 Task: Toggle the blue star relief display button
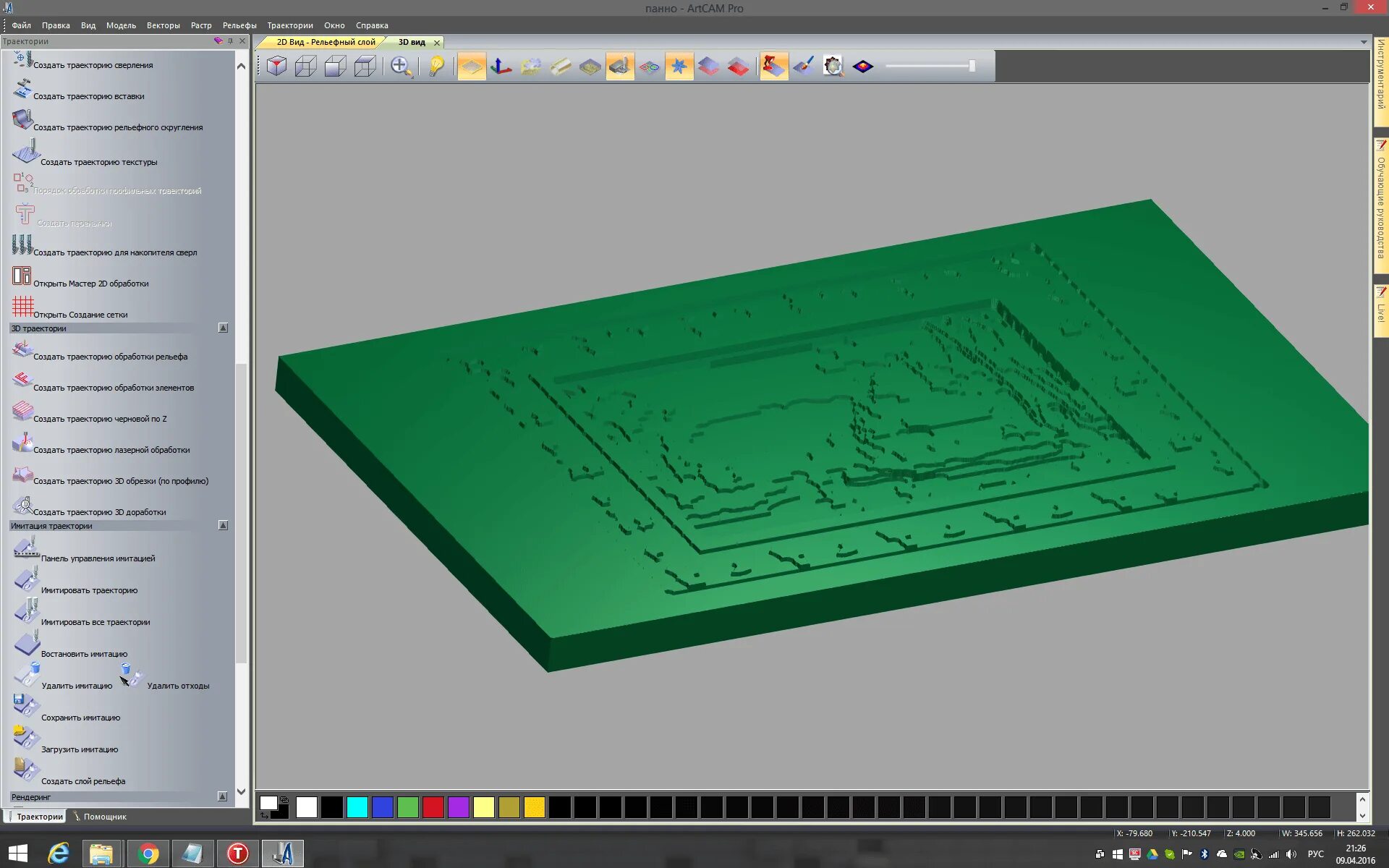tap(679, 67)
